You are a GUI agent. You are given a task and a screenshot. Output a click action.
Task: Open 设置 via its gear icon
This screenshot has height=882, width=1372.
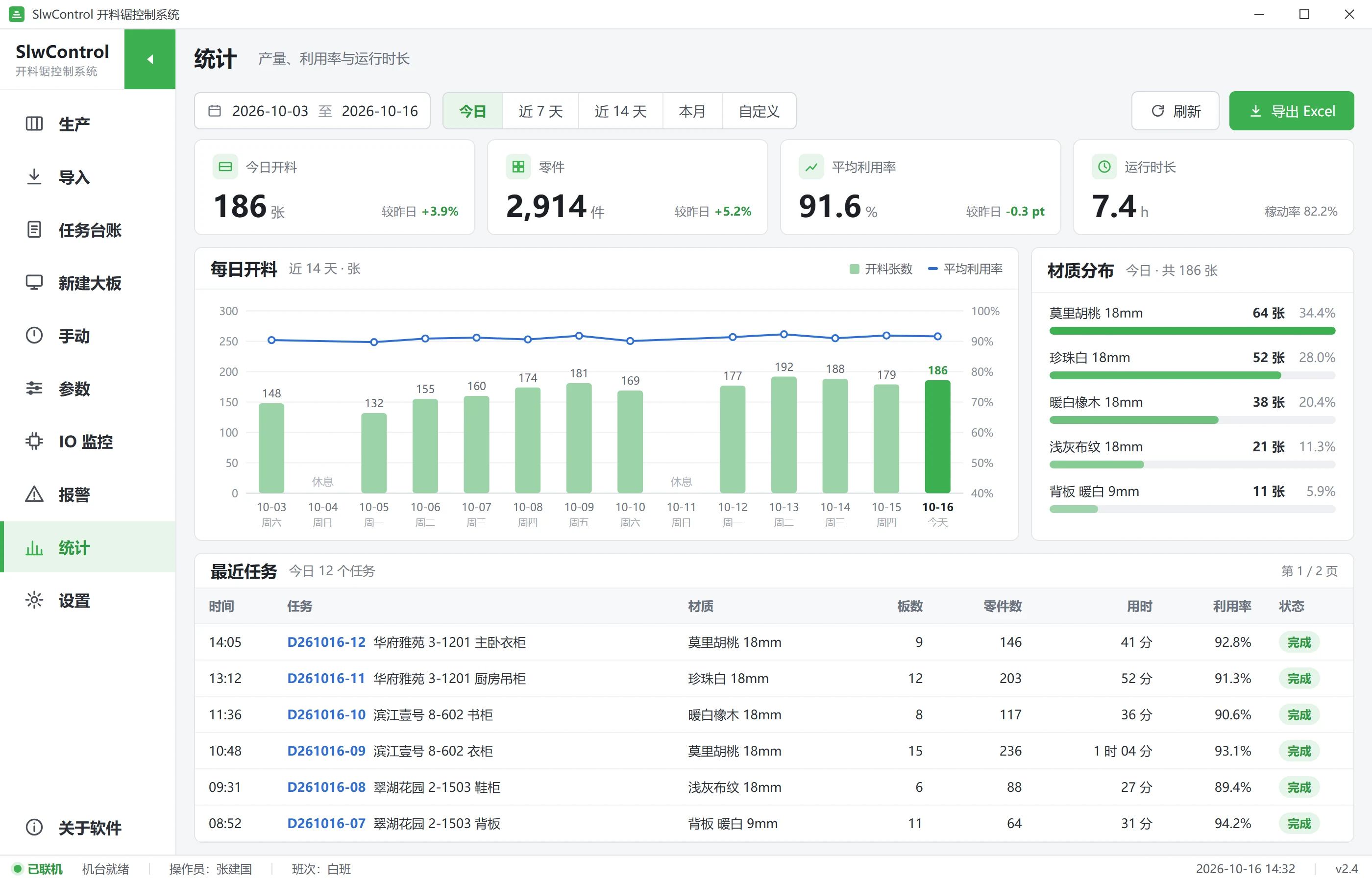click(34, 600)
